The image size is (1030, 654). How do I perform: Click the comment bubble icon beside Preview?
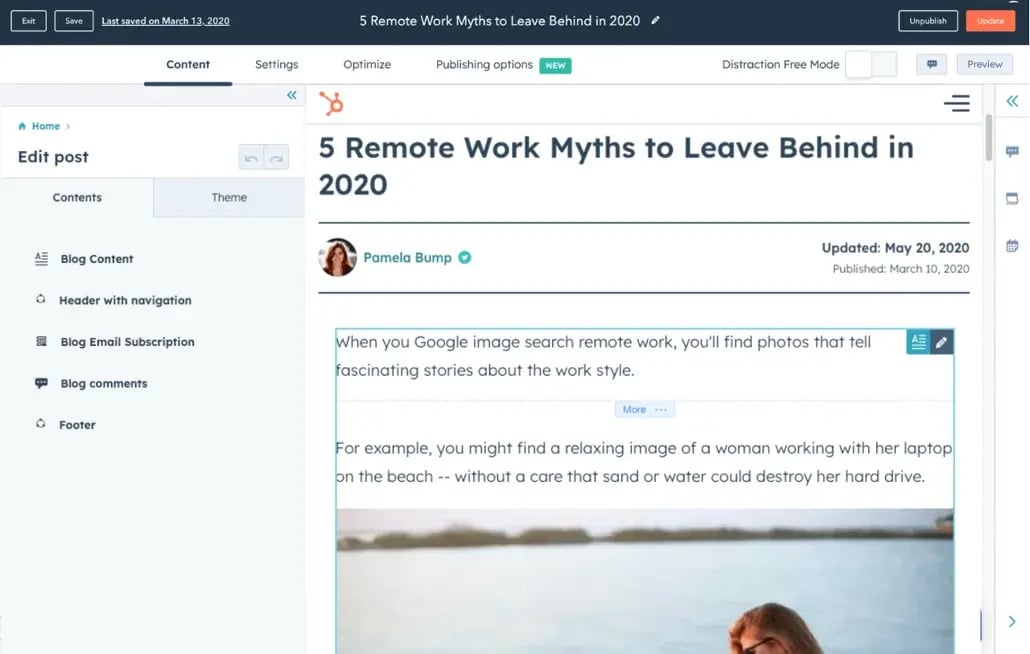933,63
